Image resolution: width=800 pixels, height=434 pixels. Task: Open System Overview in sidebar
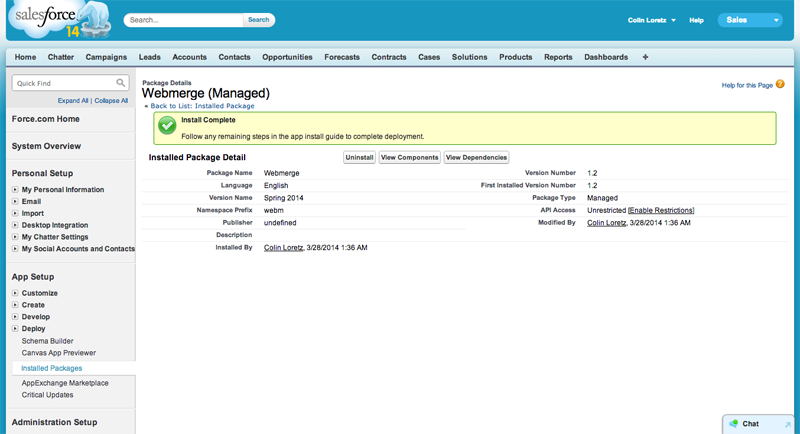point(46,146)
